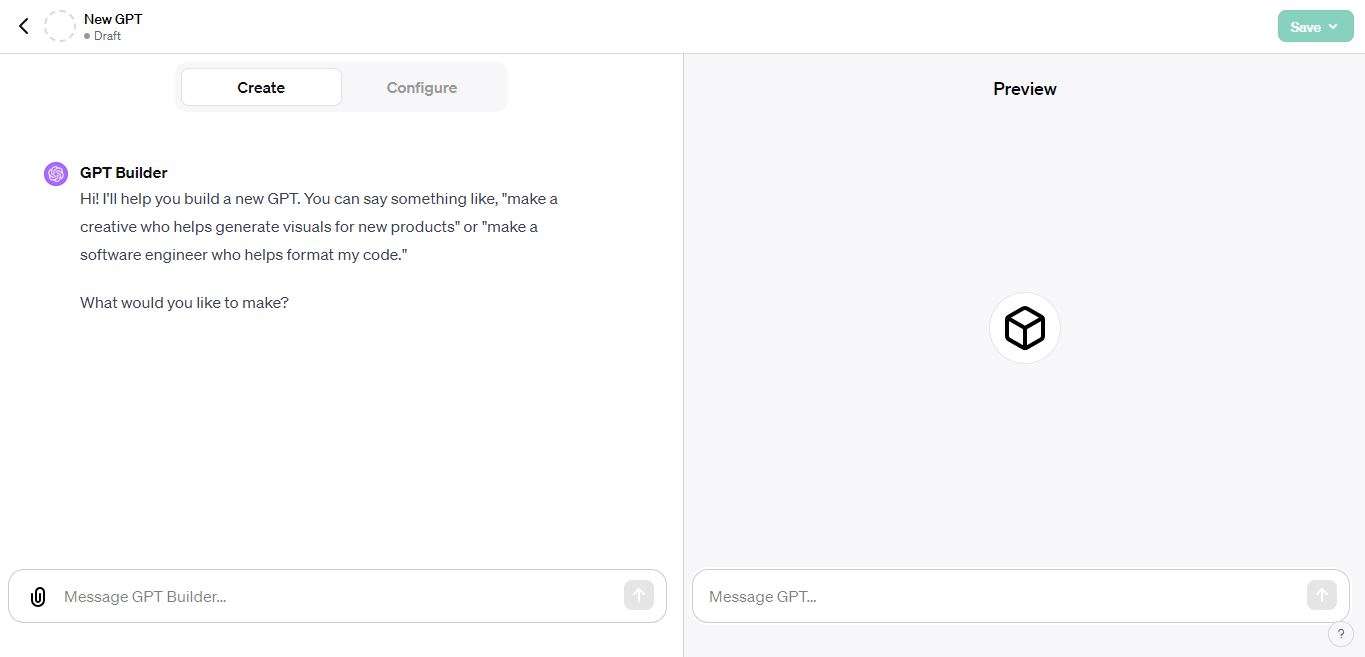
Task: Click the back arrow to leave the builder
Action: coord(23,26)
